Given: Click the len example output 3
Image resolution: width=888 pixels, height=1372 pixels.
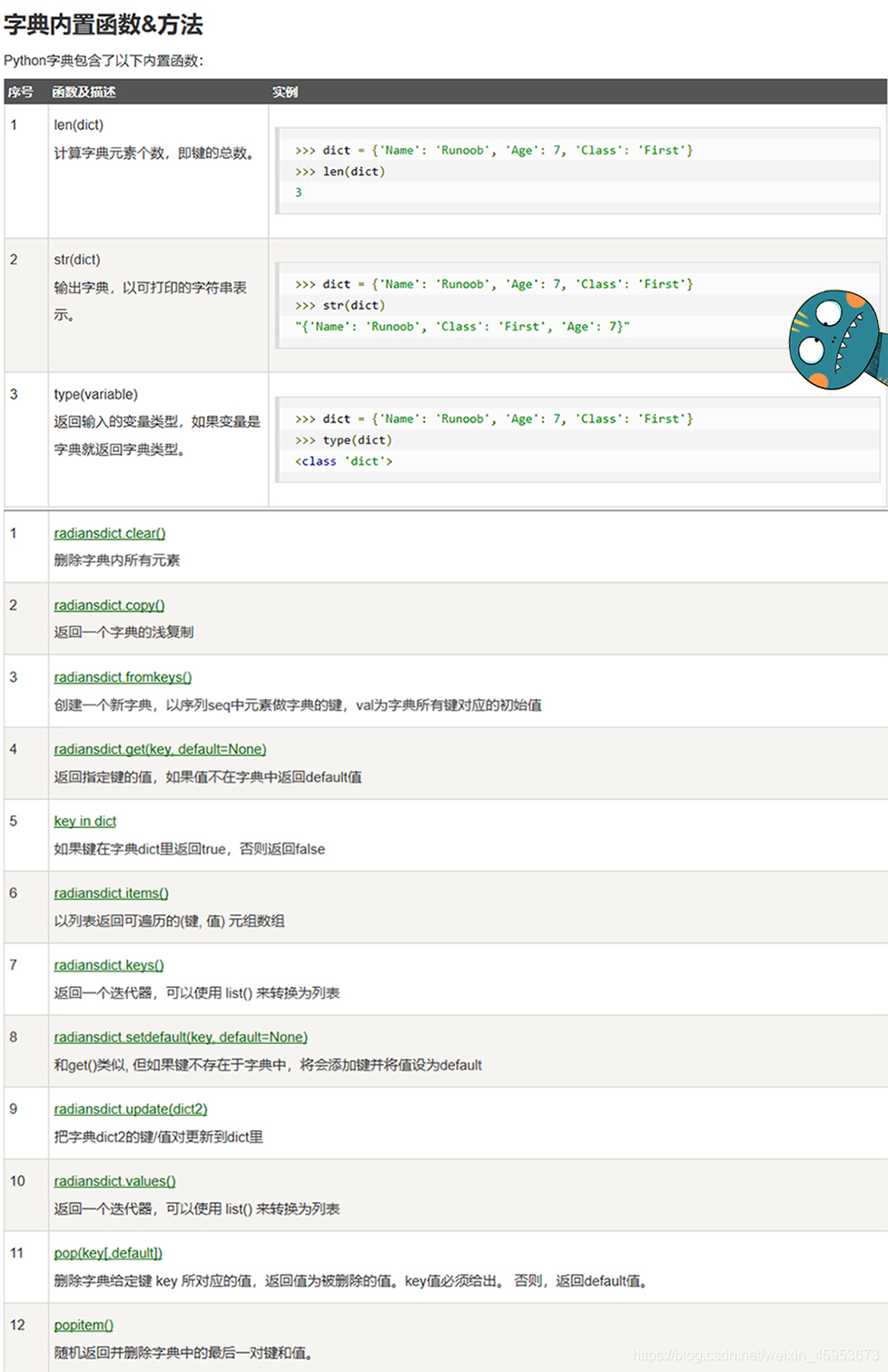Looking at the screenshot, I should (299, 192).
